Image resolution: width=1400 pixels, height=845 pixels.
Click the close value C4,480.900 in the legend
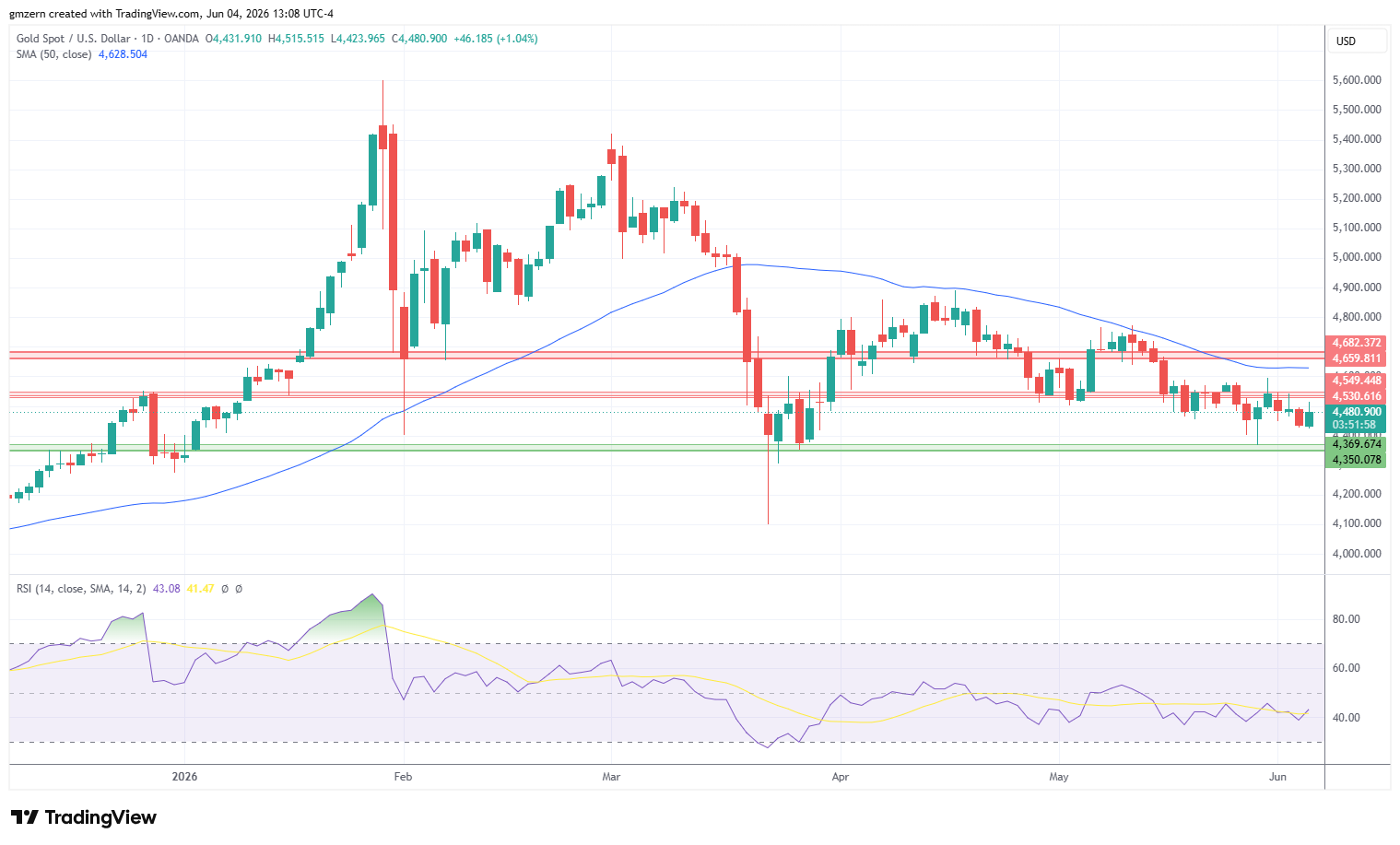pyautogui.click(x=419, y=39)
